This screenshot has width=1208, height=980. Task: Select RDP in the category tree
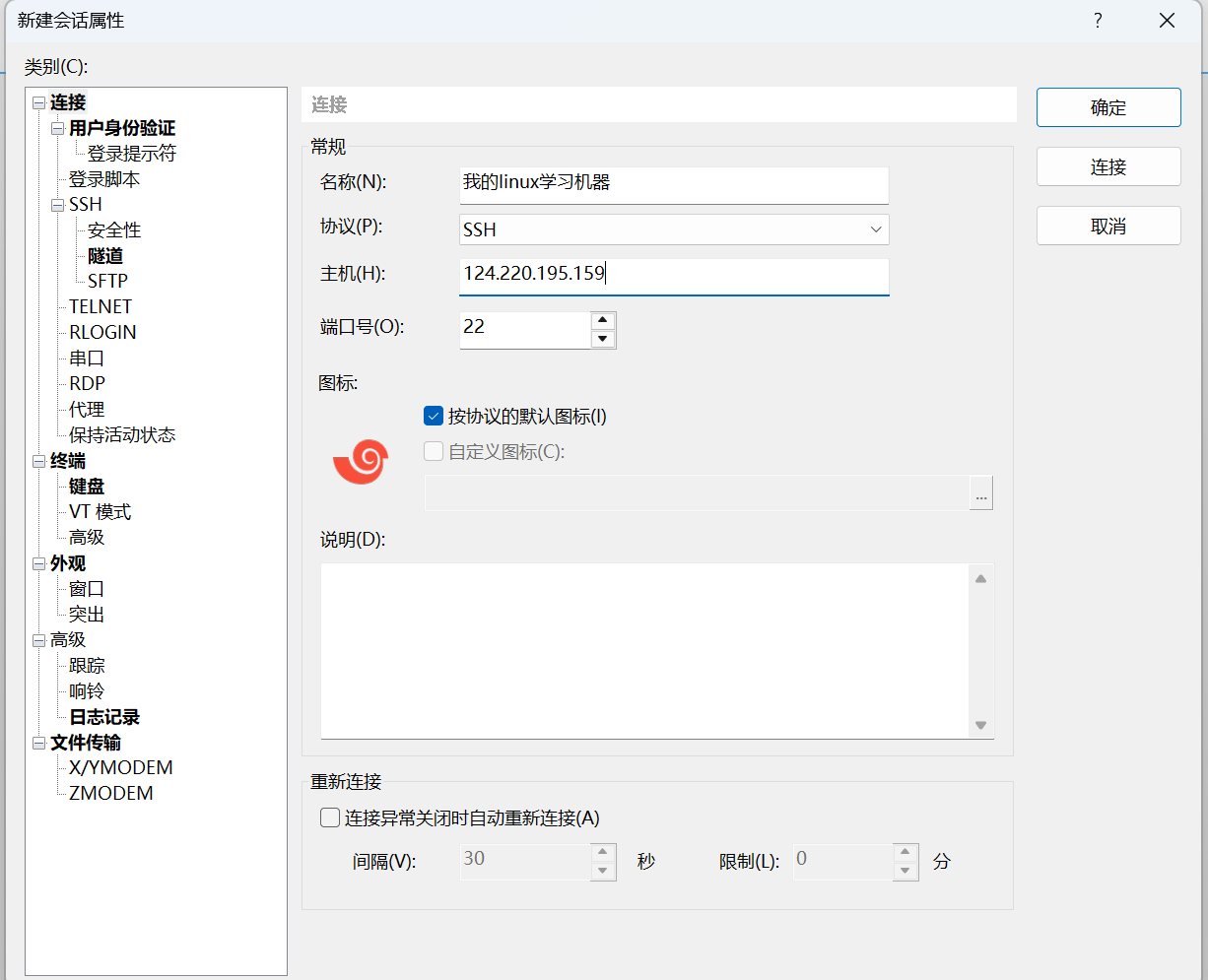coord(87,384)
